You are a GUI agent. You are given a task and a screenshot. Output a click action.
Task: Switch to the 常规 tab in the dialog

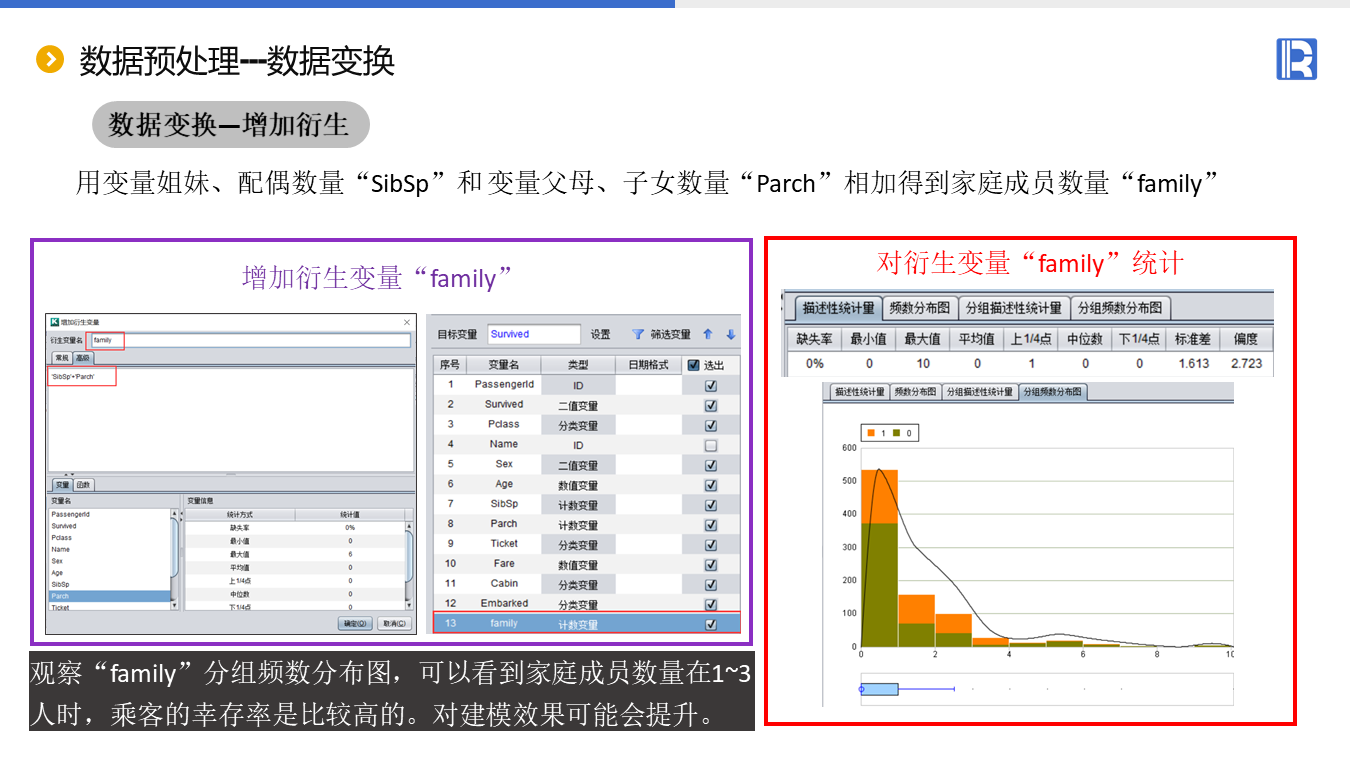point(62,358)
